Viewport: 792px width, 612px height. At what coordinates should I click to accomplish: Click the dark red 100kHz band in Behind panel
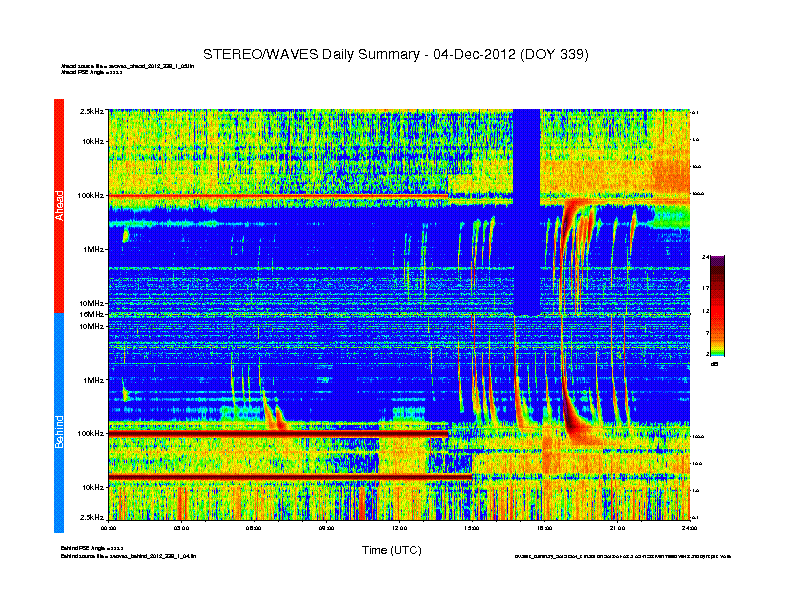click(x=300, y=433)
